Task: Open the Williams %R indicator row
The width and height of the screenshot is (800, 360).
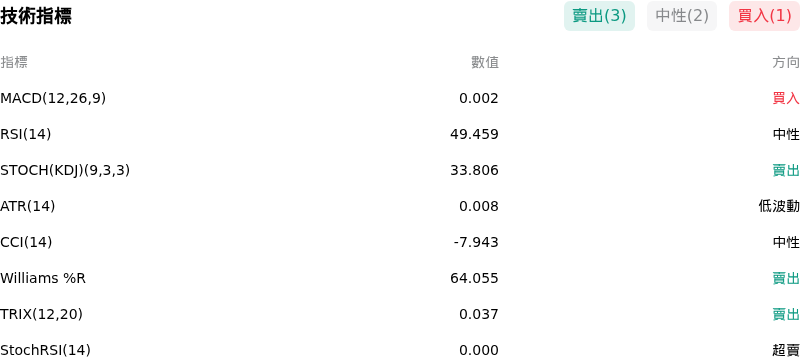Action: click(400, 278)
